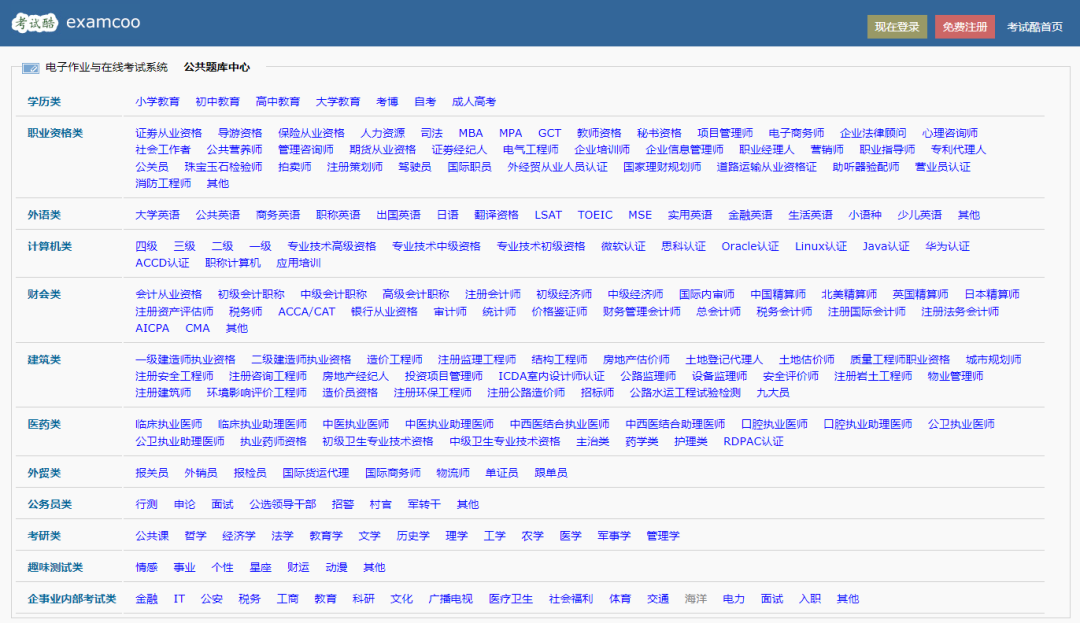Open 会计从业资格 link

(169, 294)
